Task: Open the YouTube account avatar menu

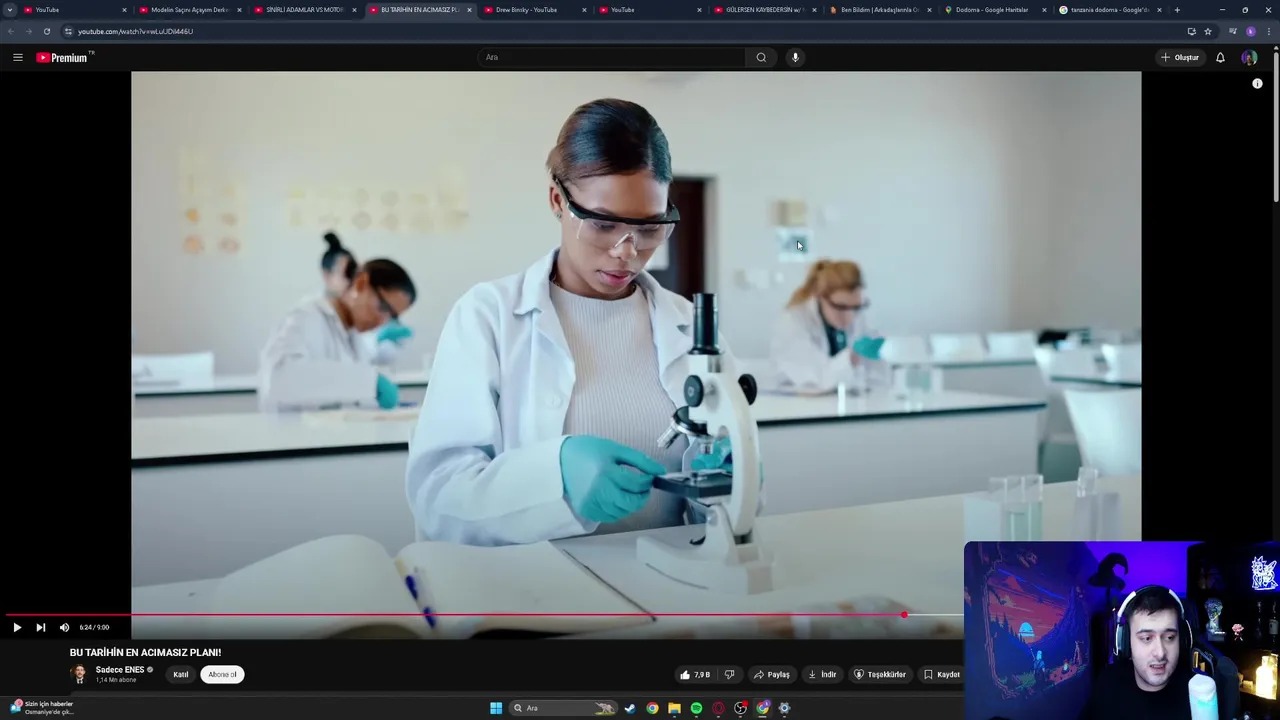Action: click(1249, 57)
